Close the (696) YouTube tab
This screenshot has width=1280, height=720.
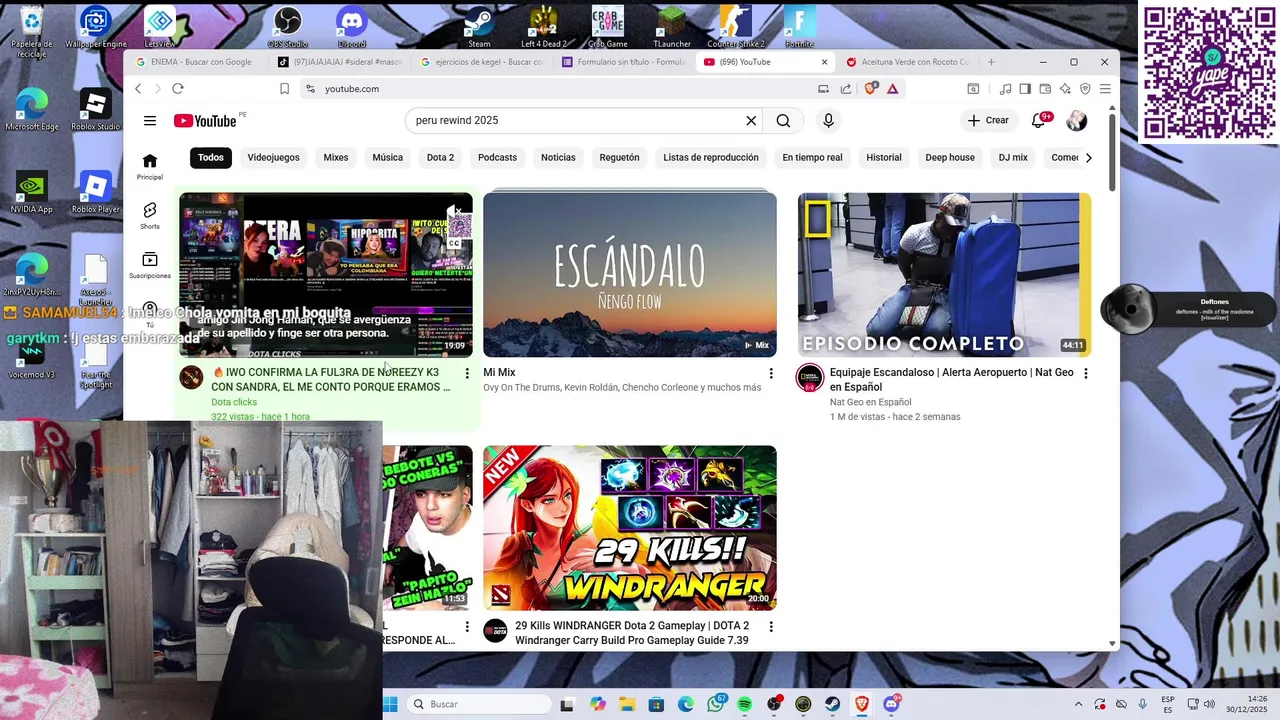825,62
